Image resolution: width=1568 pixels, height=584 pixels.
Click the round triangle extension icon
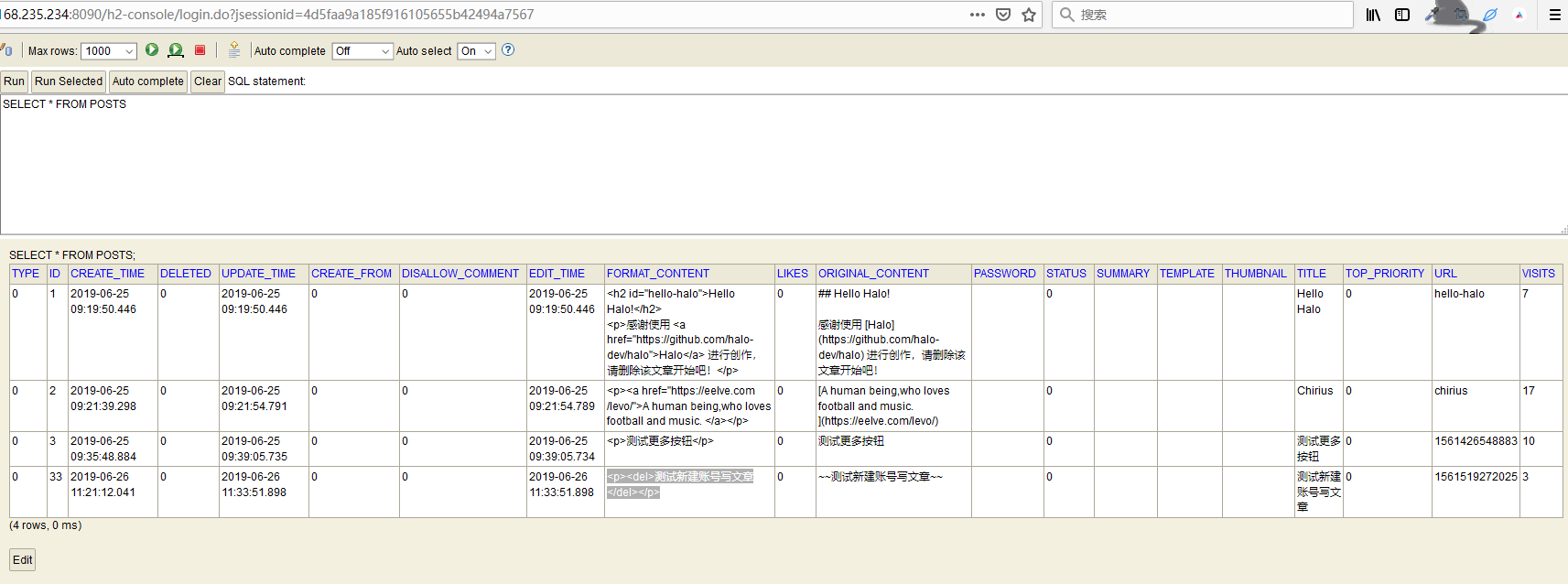coord(1519,15)
